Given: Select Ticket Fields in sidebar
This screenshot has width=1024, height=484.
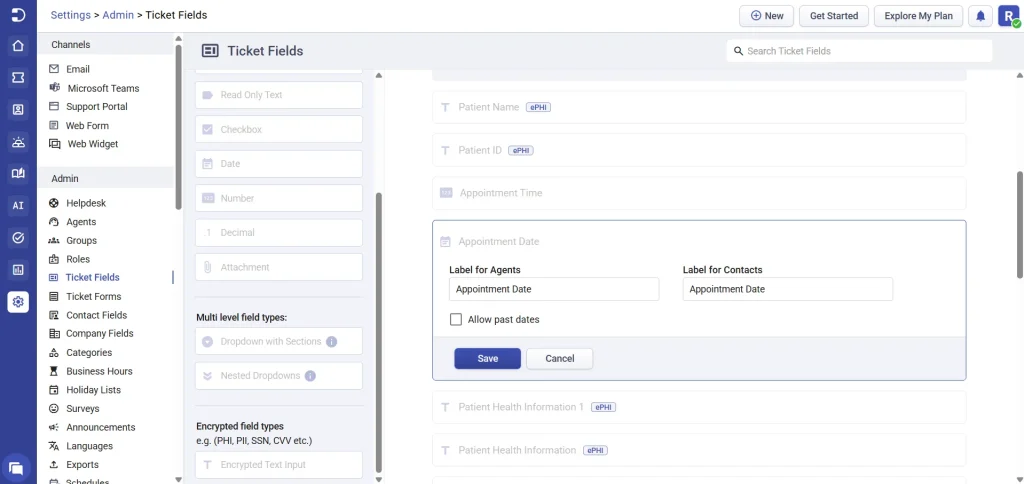Looking at the screenshot, I should tap(92, 278).
